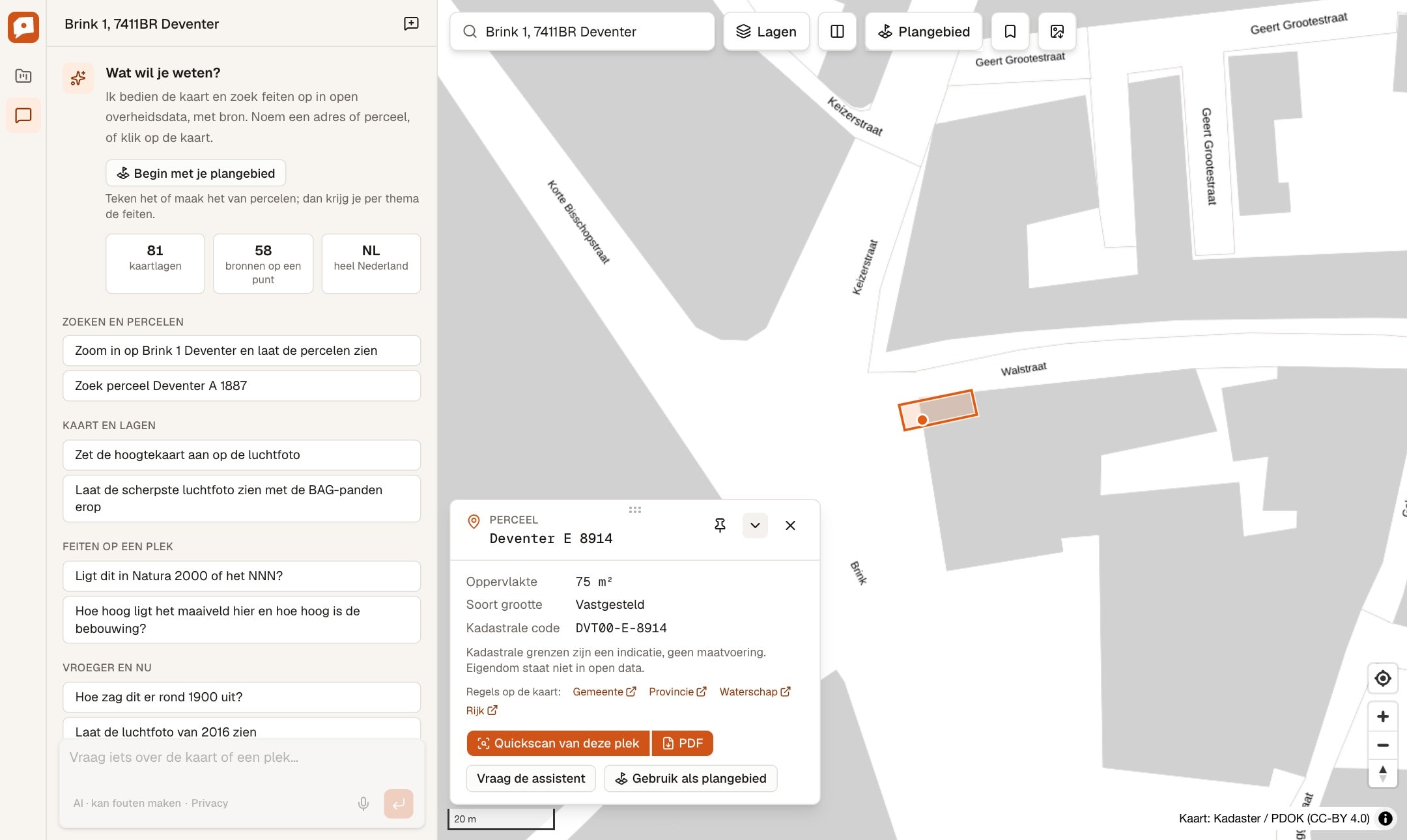The width and height of the screenshot is (1407, 840).
Task: Run Quickscan van deze plek
Action: [x=558, y=743]
